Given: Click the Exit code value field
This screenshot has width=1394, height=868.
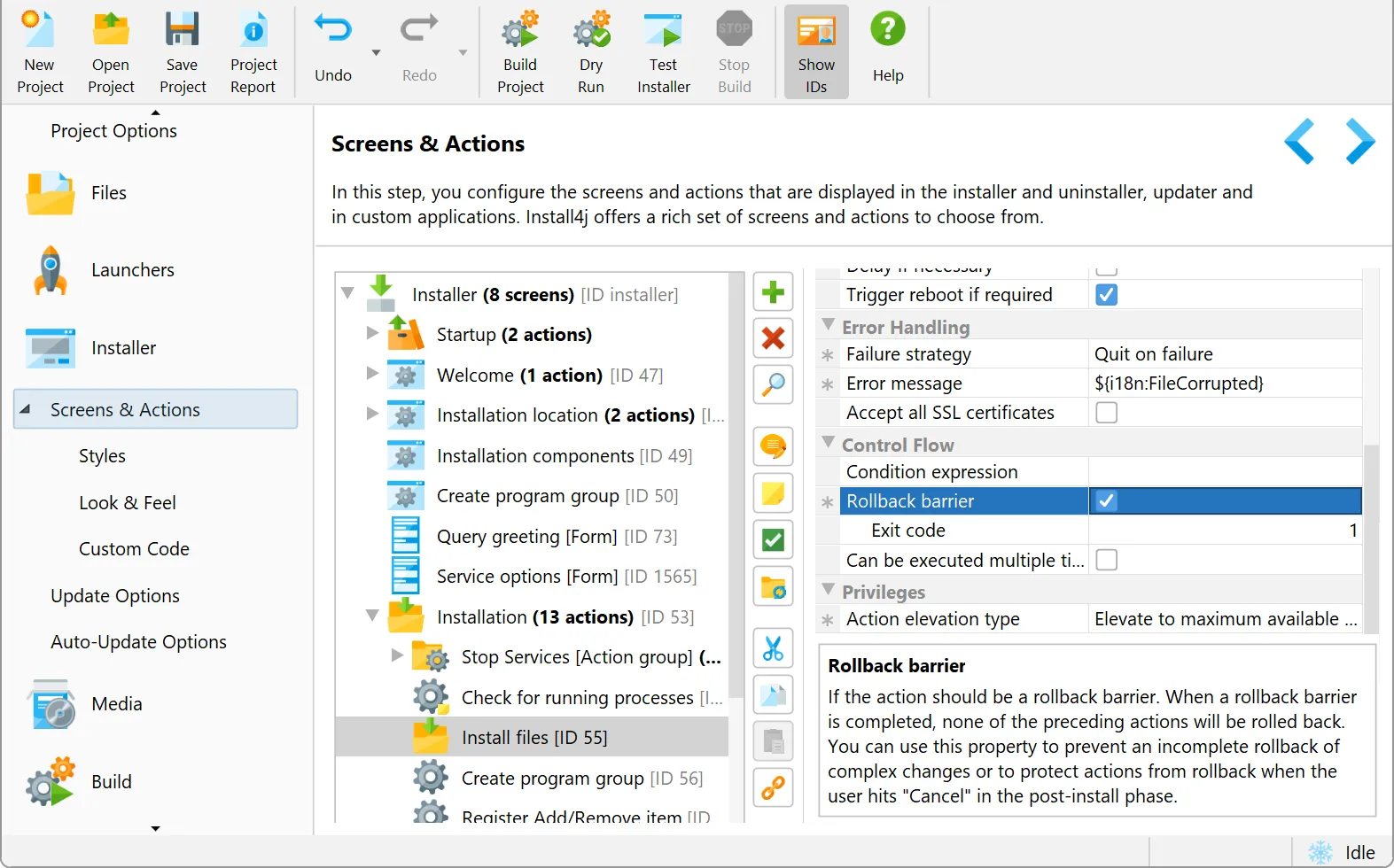Looking at the screenshot, I should point(1225,531).
